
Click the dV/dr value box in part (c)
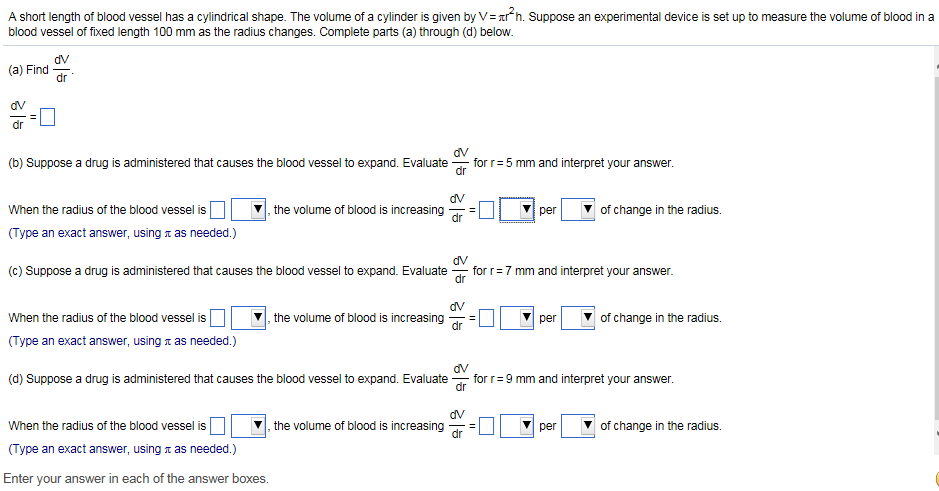click(x=485, y=318)
